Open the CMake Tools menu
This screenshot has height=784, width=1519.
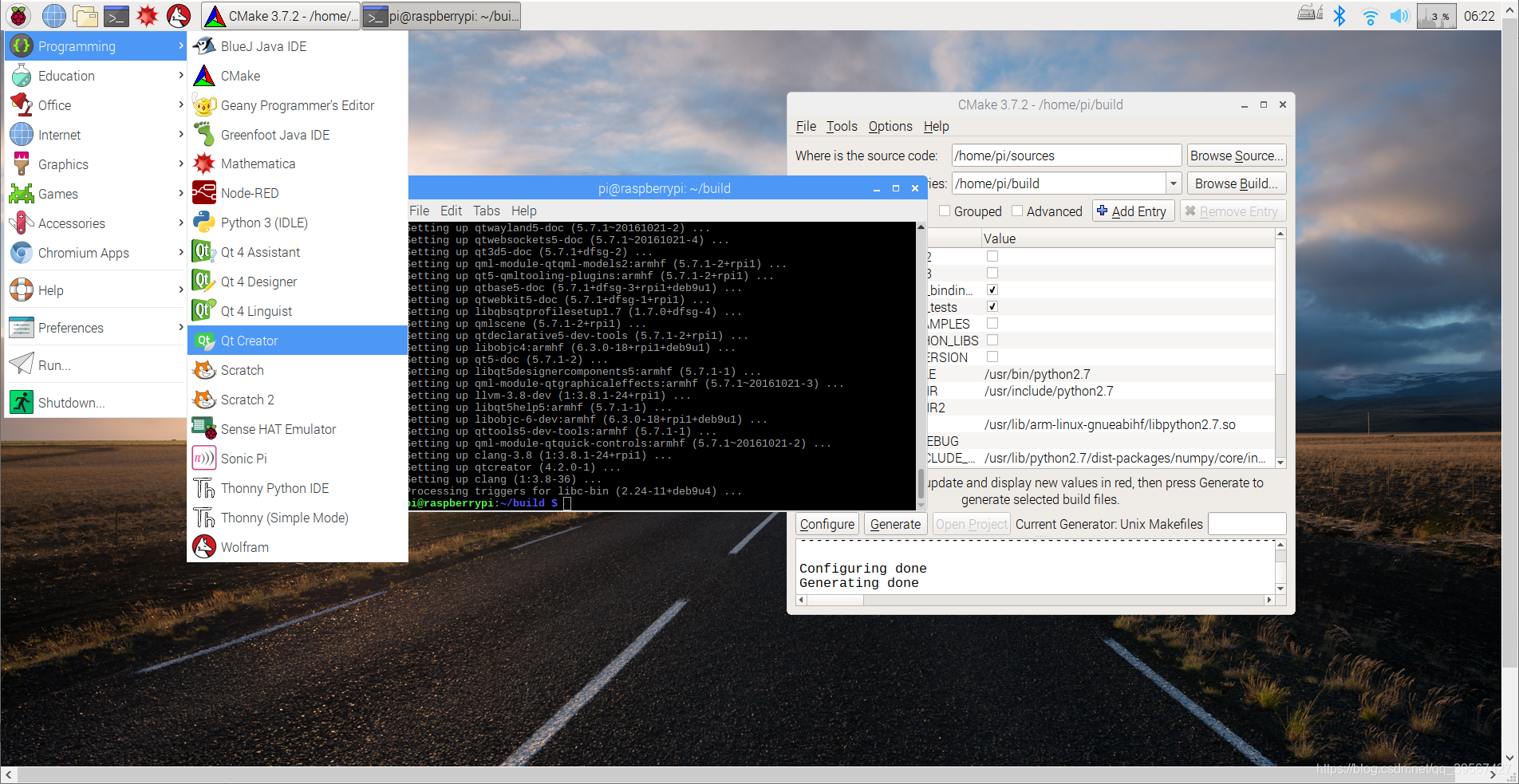[842, 126]
